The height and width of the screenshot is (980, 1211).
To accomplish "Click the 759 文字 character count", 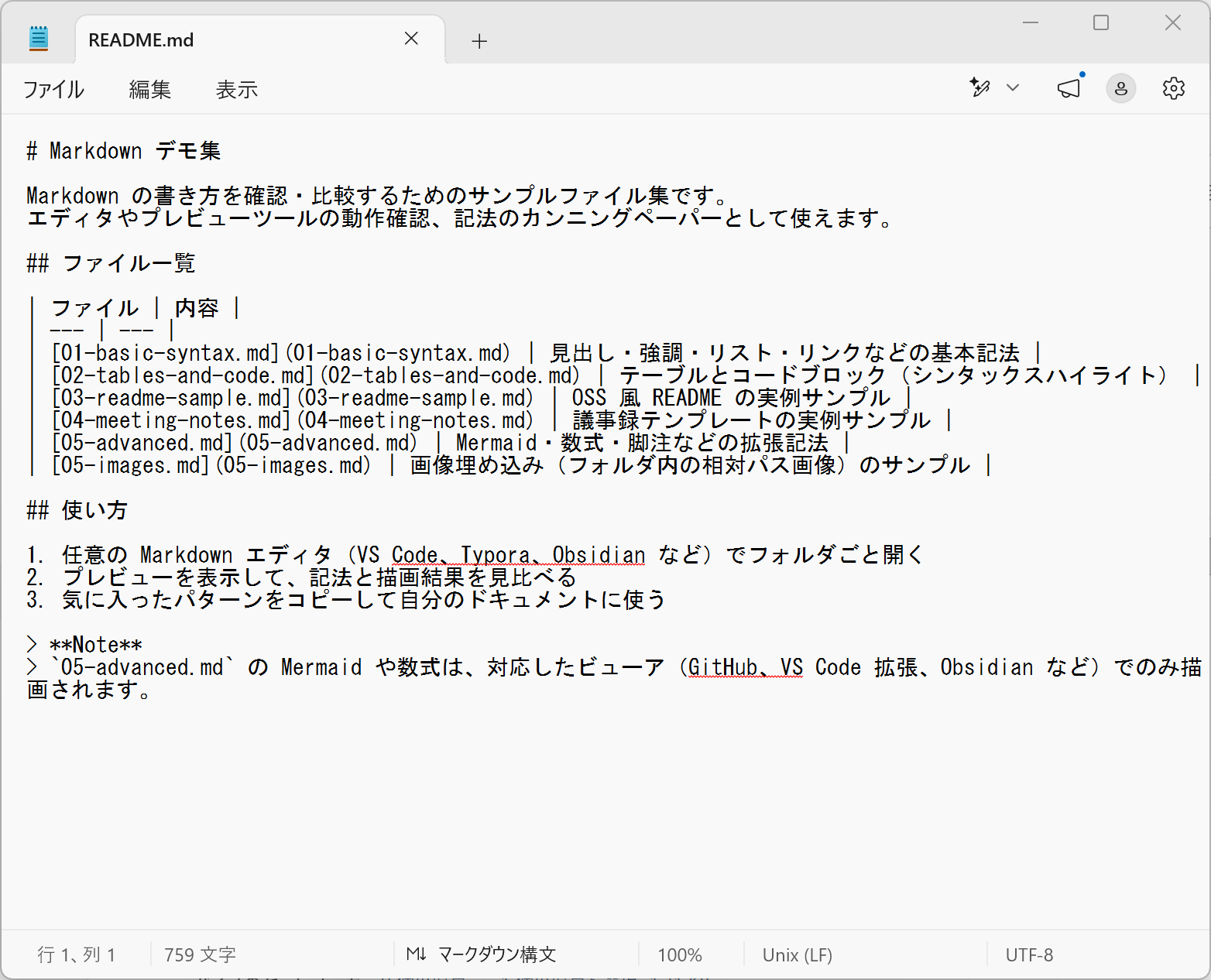I will (x=200, y=955).
